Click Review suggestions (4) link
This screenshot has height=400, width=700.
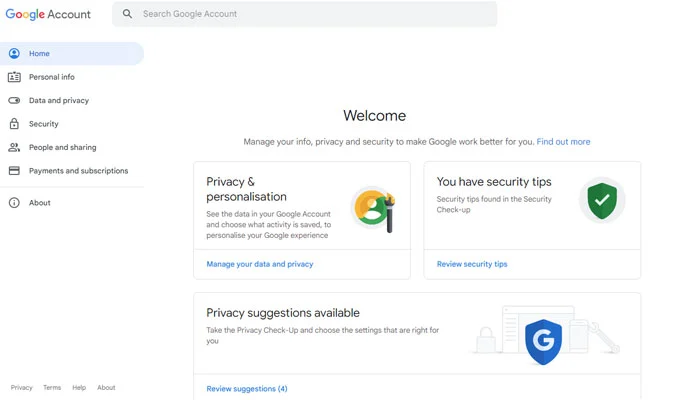click(247, 388)
